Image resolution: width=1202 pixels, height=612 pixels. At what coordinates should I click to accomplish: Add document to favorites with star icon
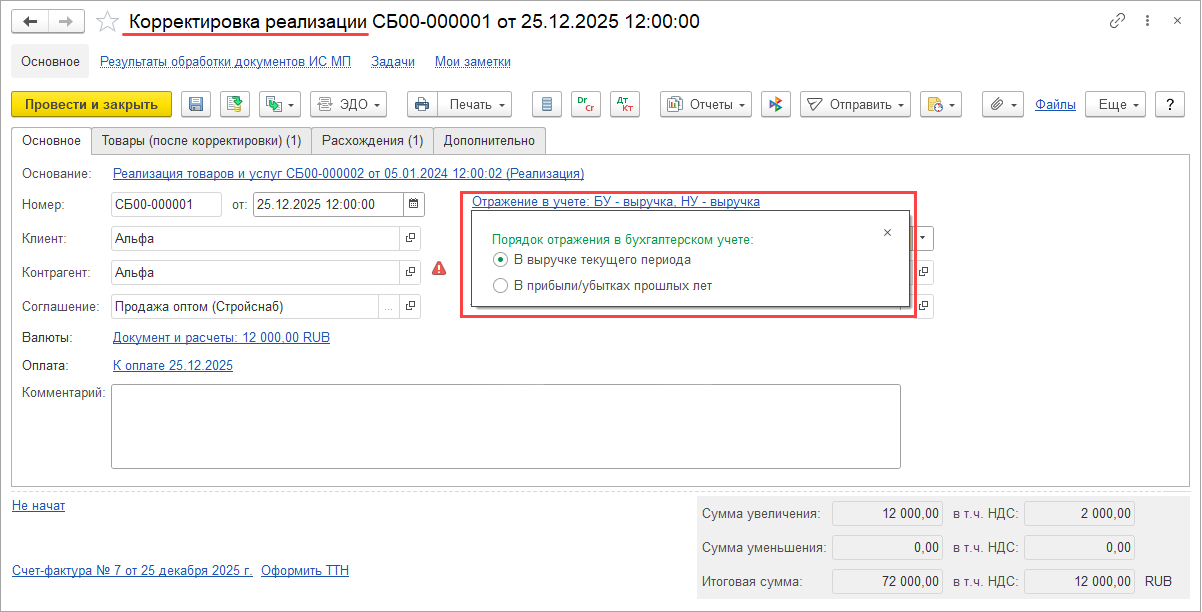click(108, 21)
